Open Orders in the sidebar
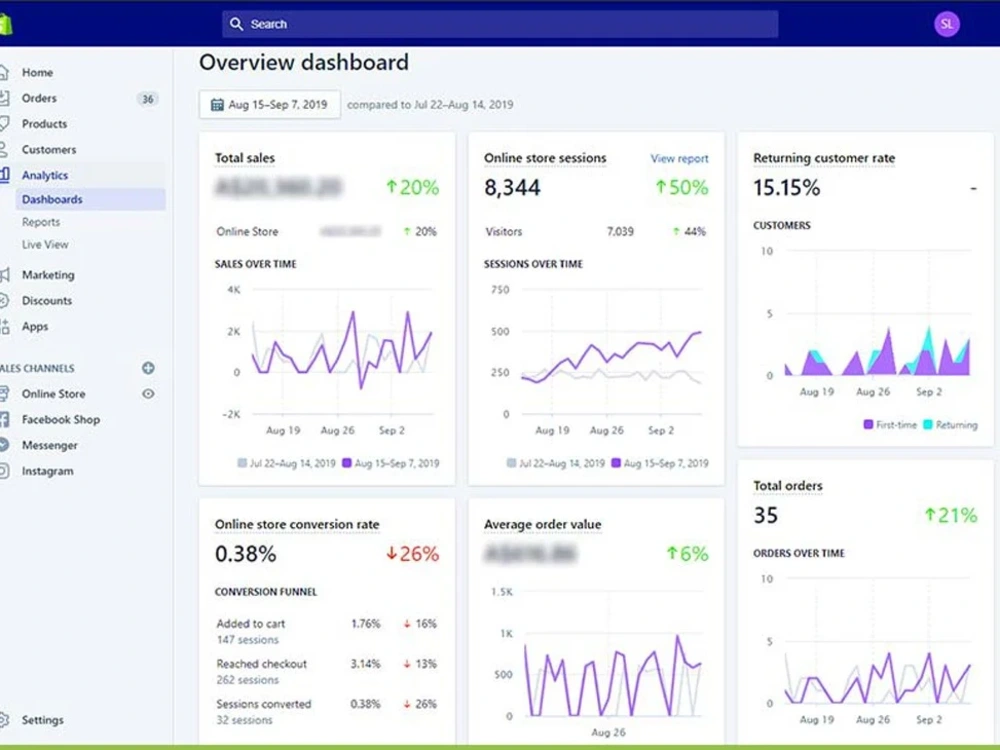The image size is (1000, 750). tap(39, 98)
